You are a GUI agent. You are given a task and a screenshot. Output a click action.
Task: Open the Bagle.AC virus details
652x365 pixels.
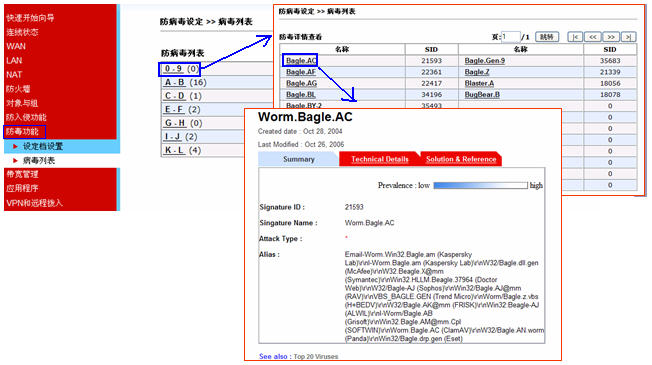[x=301, y=61]
